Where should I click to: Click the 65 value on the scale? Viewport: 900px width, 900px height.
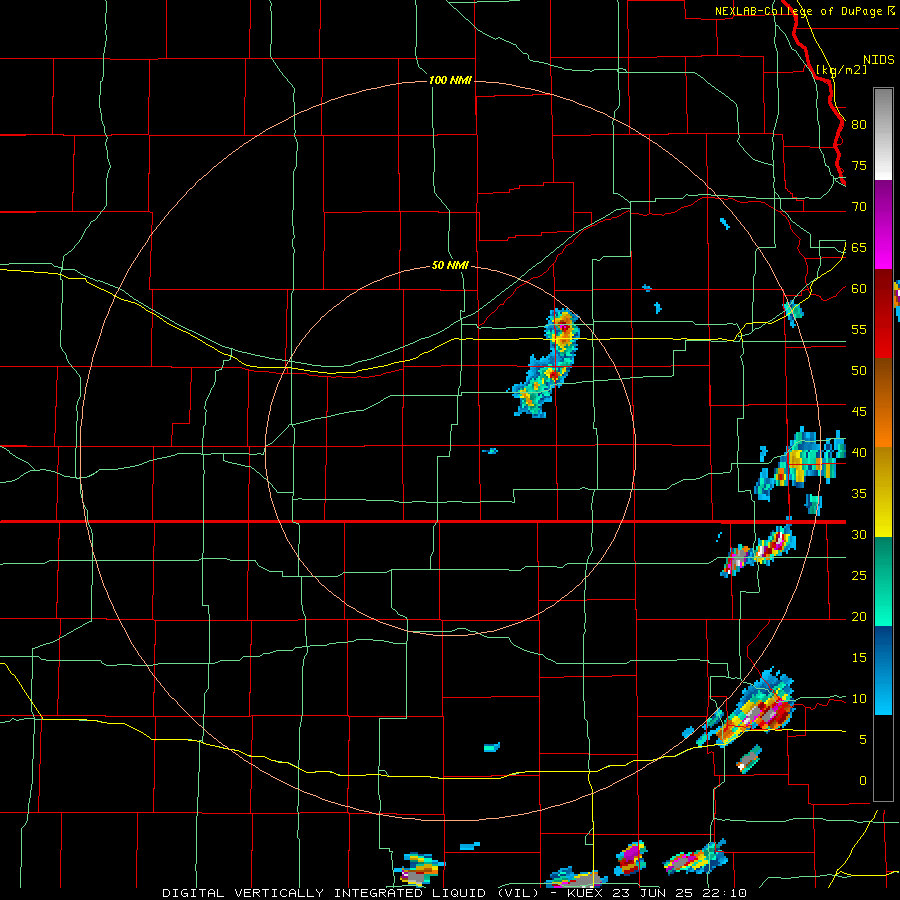click(859, 247)
